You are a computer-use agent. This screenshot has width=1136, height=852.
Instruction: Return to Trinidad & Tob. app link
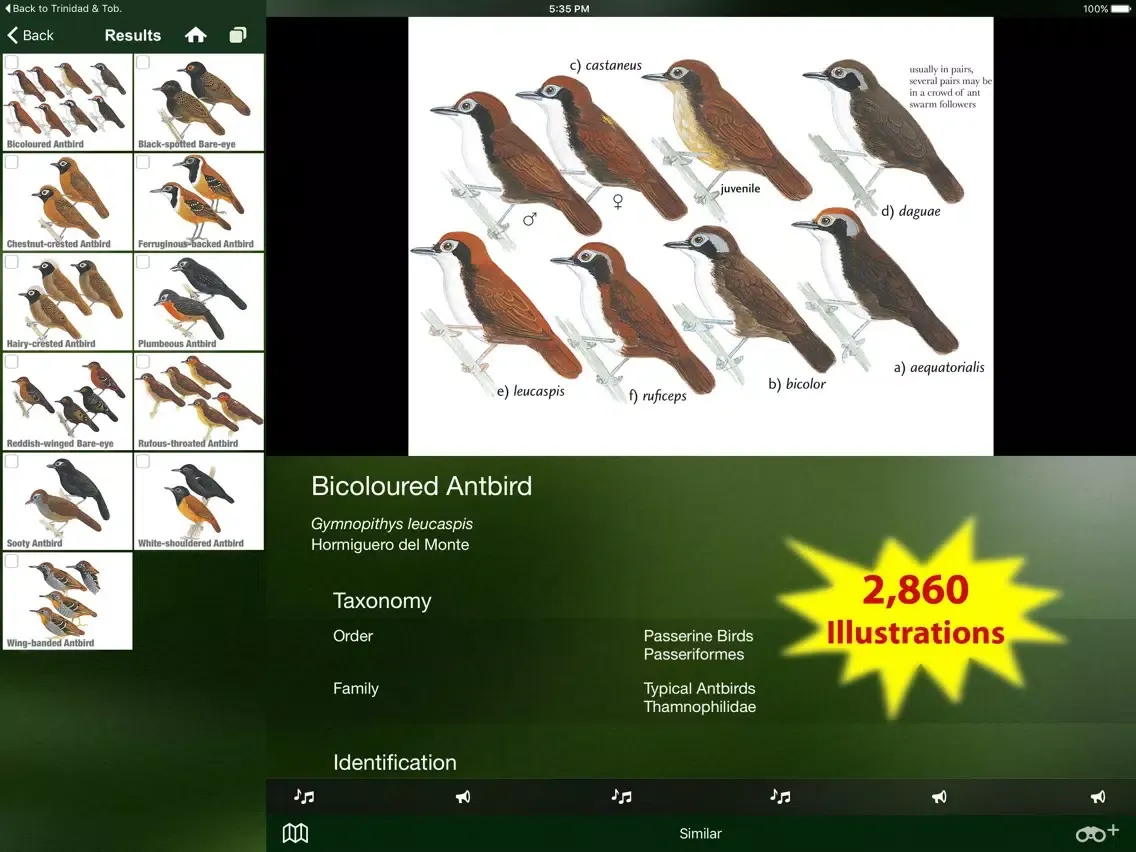tap(63, 8)
